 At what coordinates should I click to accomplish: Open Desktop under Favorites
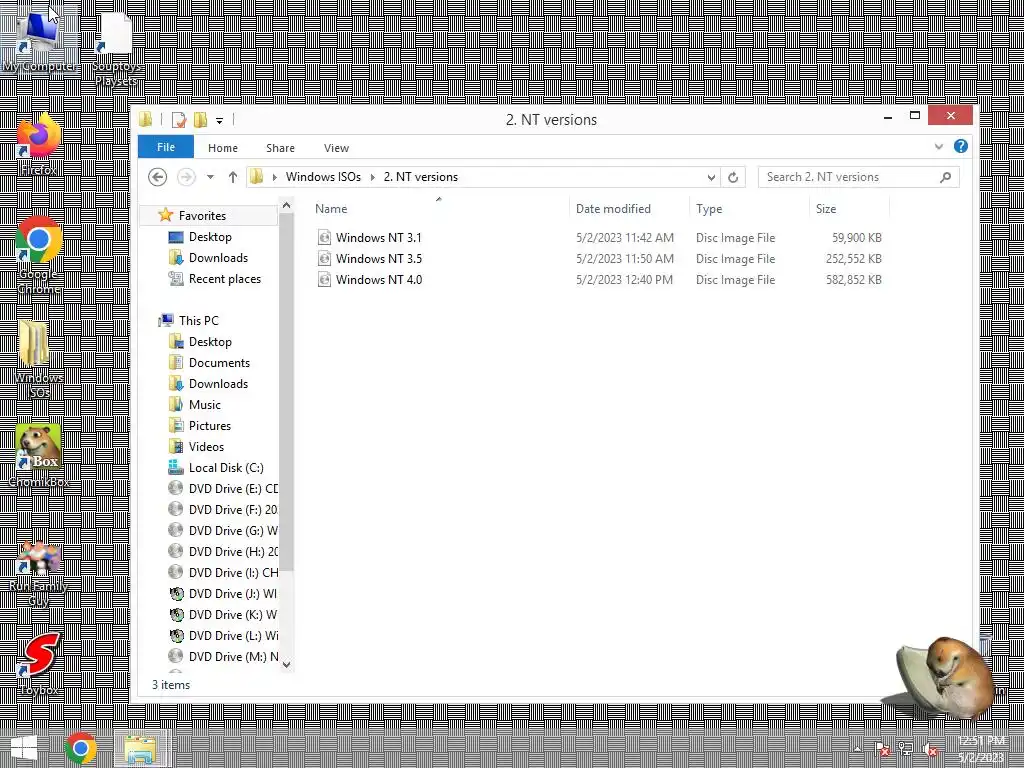click(210, 236)
